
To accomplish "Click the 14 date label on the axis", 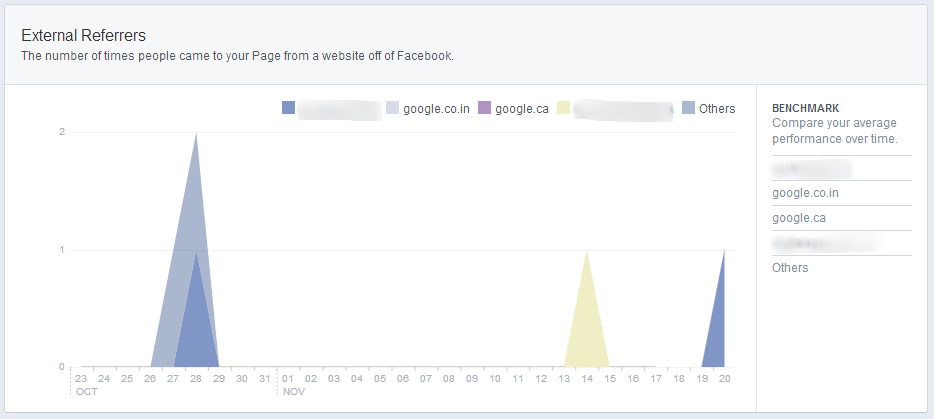I will point(587,379).
